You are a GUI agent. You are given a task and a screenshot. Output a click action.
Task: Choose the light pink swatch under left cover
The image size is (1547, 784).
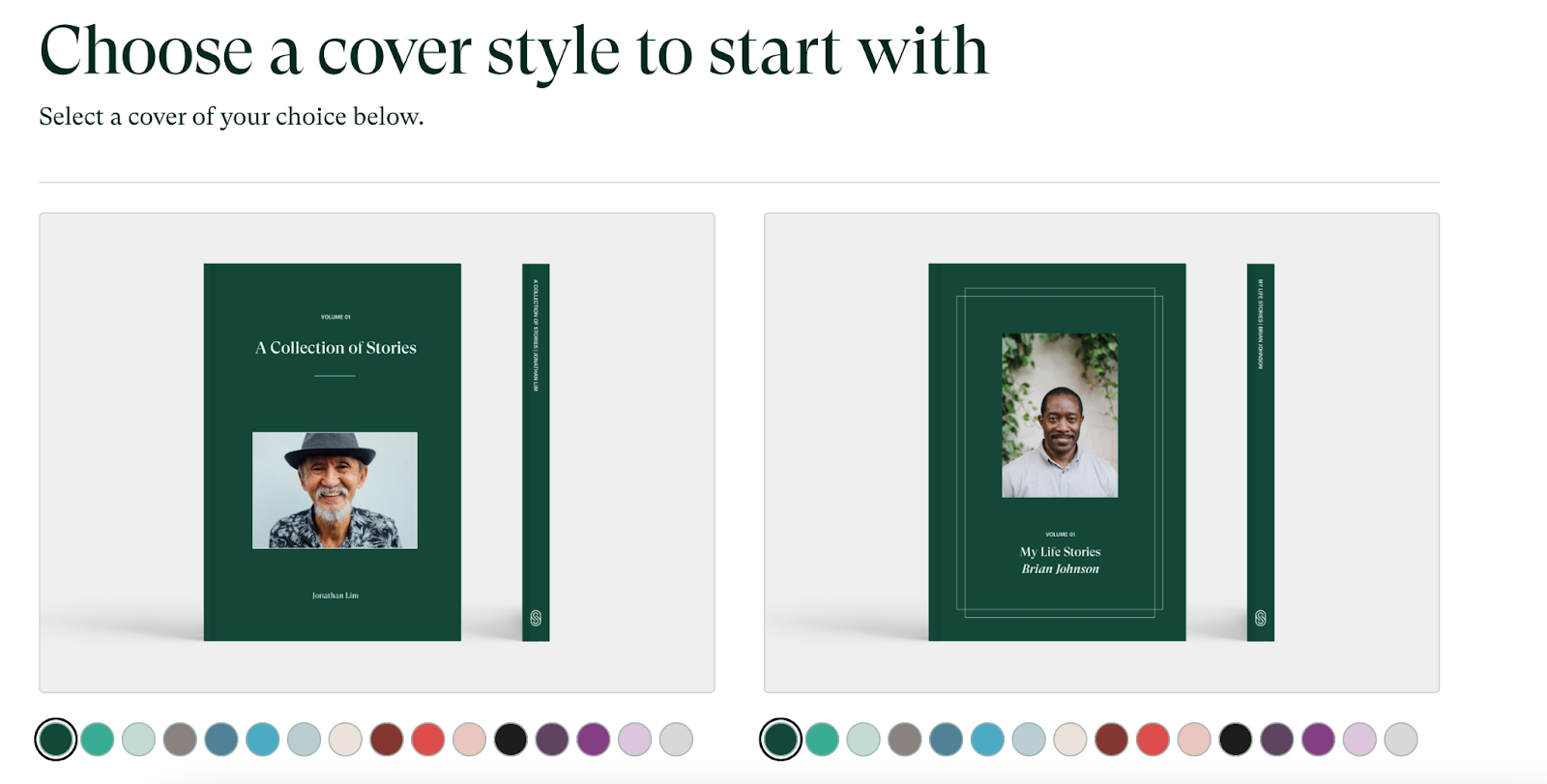point(470,740)
